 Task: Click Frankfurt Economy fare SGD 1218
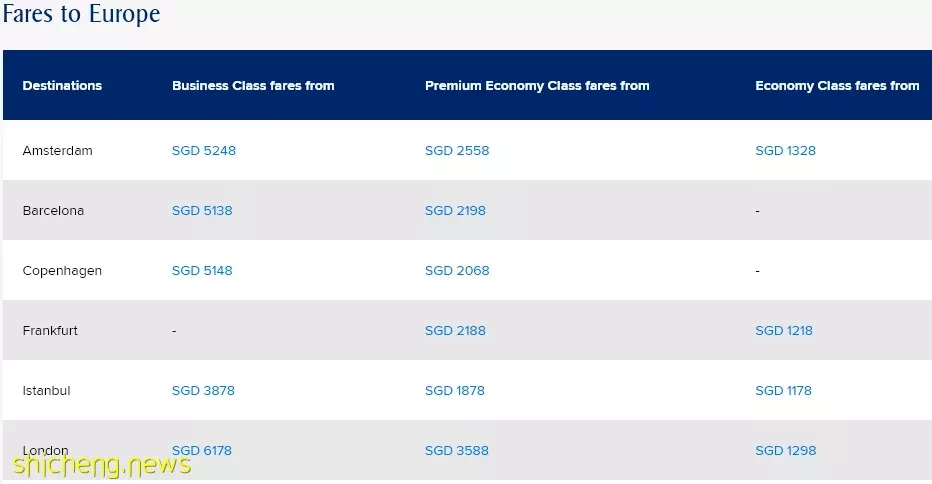point(783,331)
